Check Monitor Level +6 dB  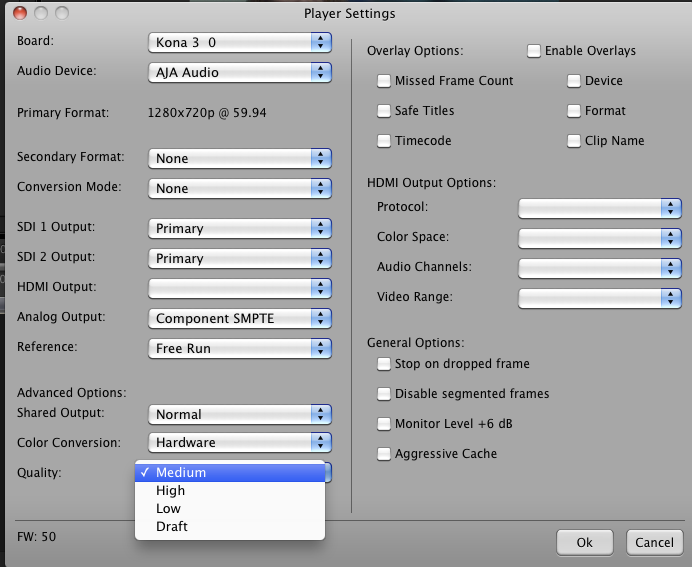point(385,424)
